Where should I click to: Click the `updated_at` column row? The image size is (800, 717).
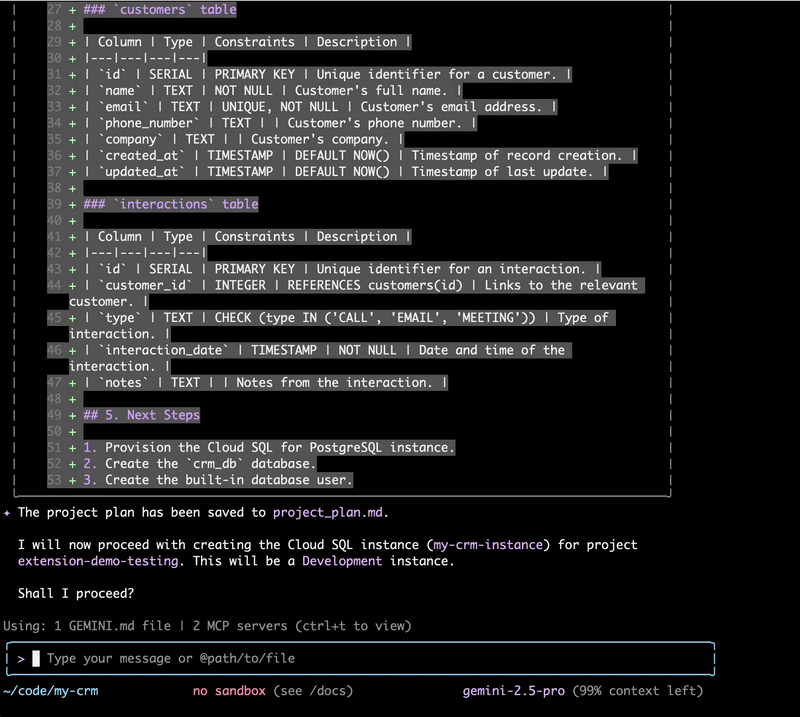tap(345, 172)
